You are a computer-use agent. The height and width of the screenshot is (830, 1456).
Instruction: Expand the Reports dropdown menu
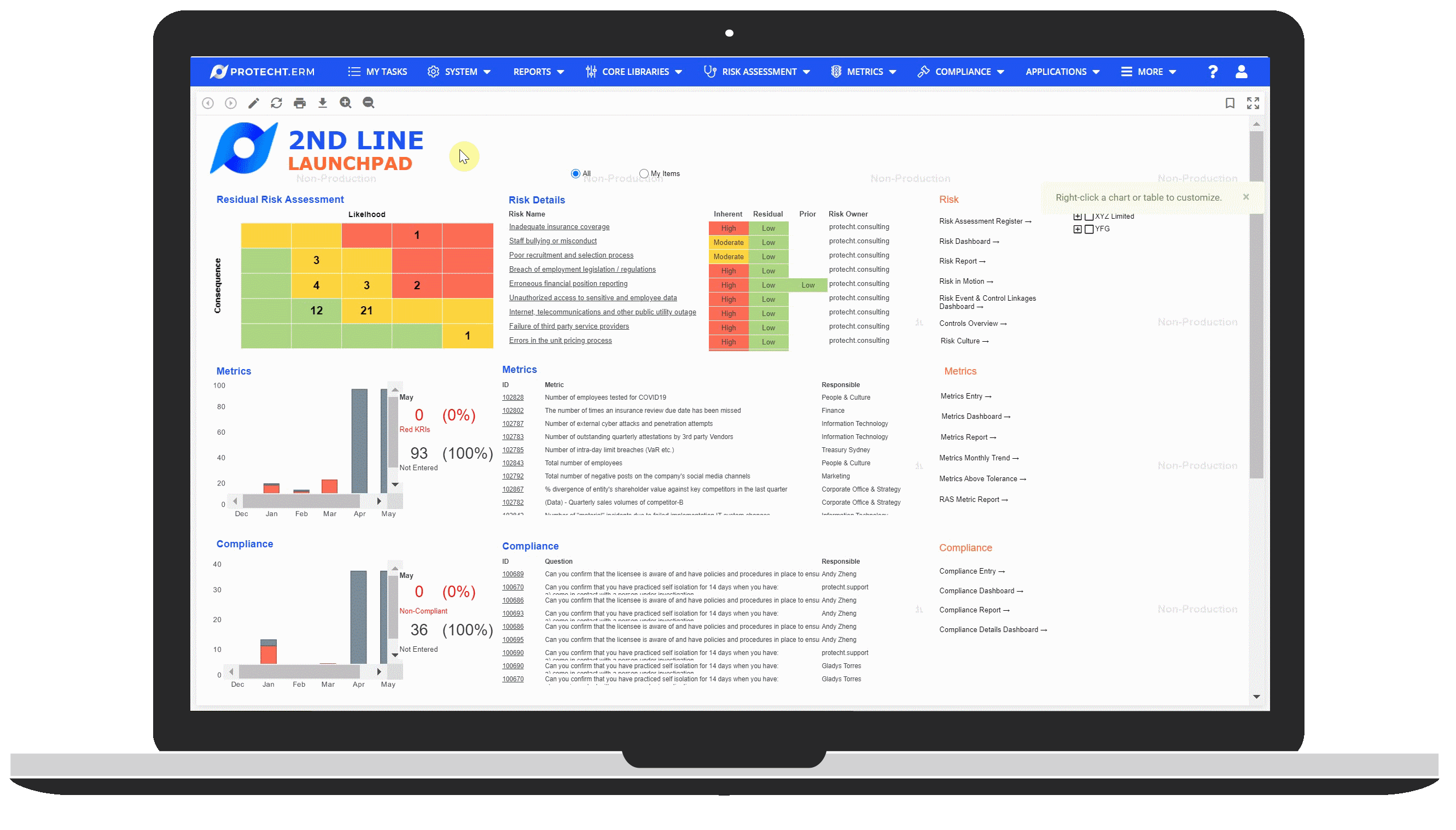538,71
